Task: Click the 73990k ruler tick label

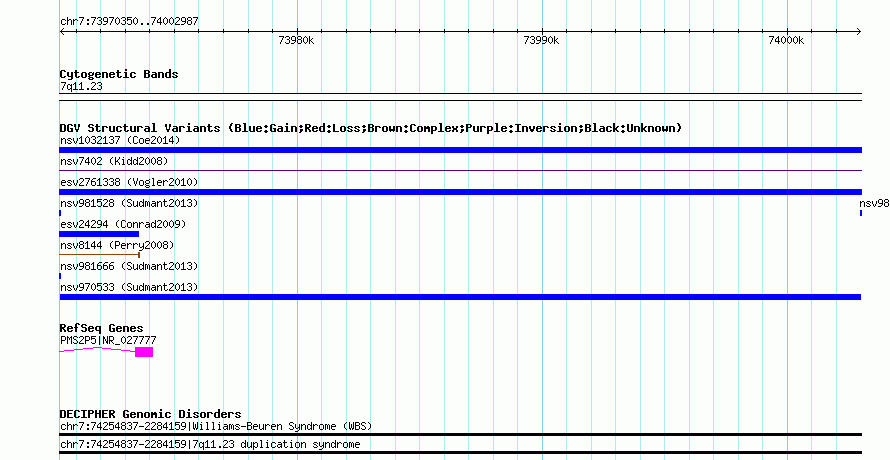Action: pos(541,40)
